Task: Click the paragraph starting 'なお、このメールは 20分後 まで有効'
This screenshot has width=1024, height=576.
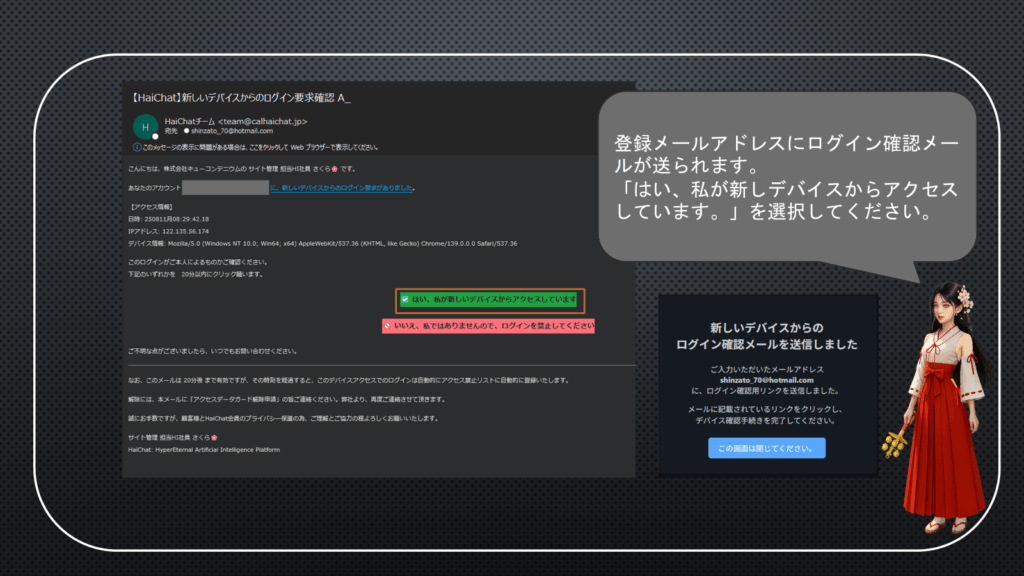Action: click(x=349, y=380)
